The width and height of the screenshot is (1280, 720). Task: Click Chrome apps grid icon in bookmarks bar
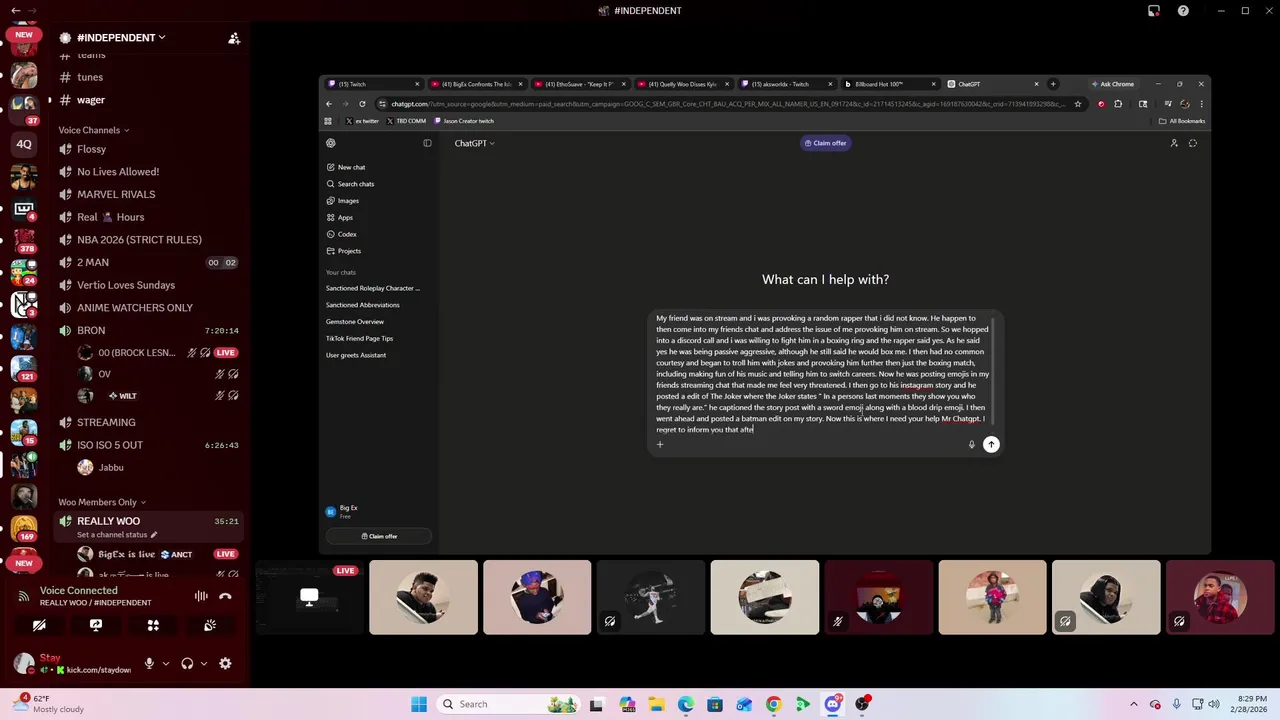pyautogui.click(x=328, y=121)
